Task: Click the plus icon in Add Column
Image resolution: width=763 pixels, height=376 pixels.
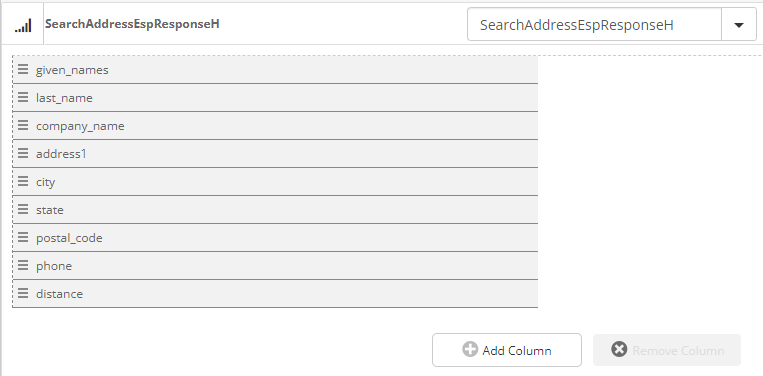Action: click(470, 349)
